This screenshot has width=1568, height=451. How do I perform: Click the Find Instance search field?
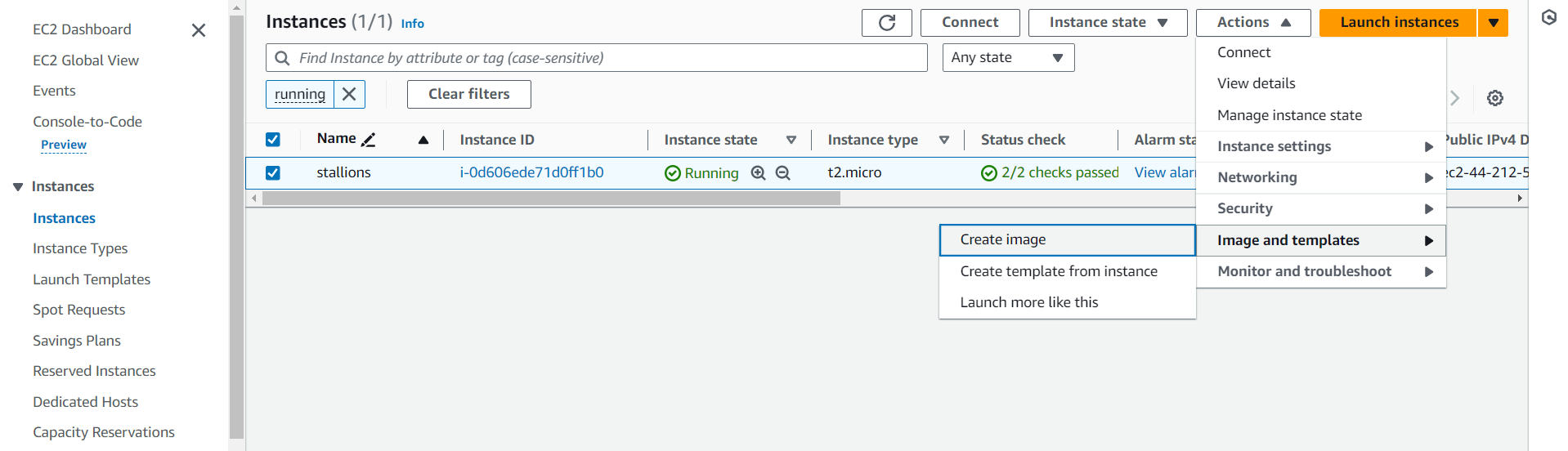[605, 58]
